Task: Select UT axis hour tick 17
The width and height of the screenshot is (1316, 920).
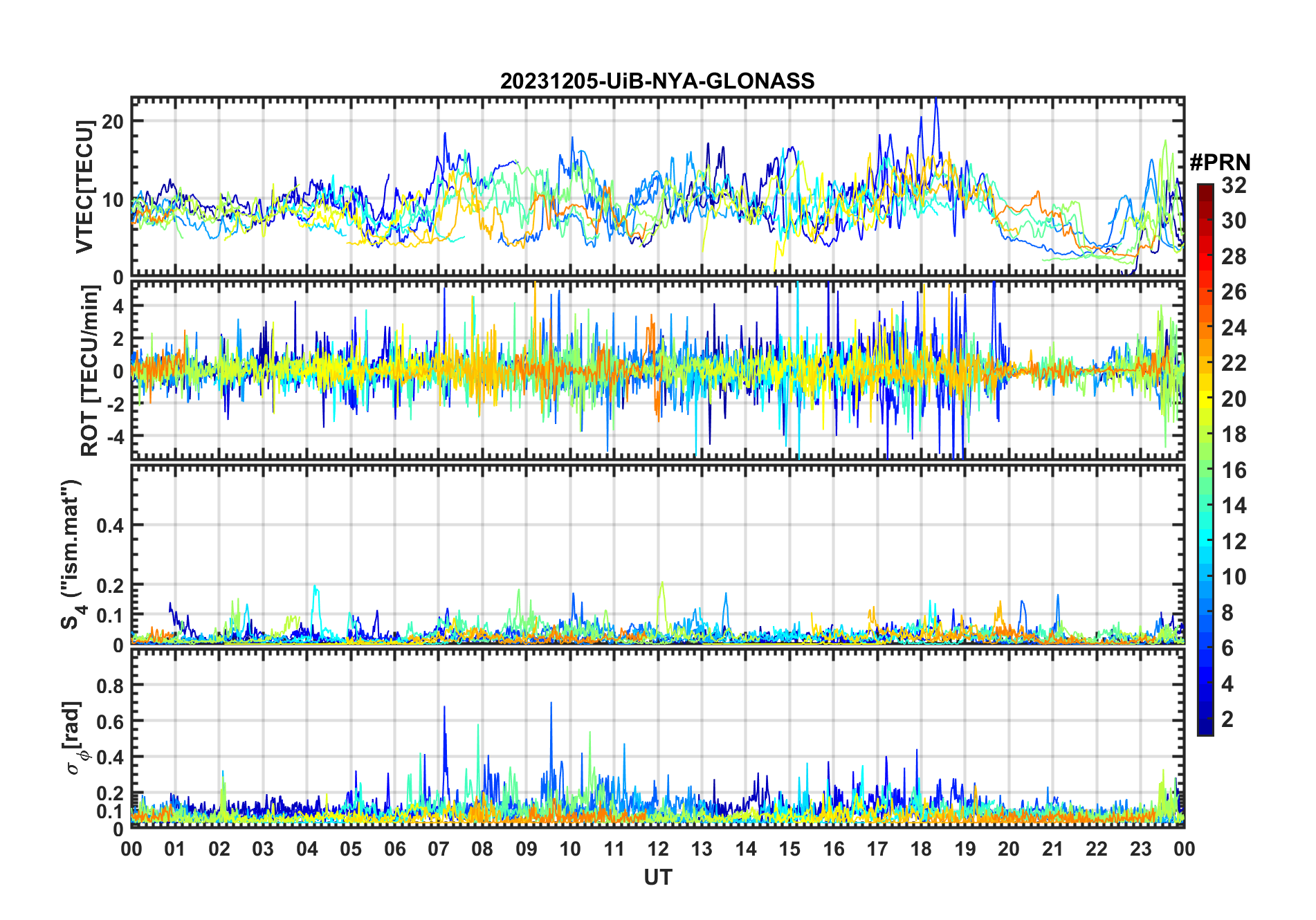Action: tap(877, 849)
